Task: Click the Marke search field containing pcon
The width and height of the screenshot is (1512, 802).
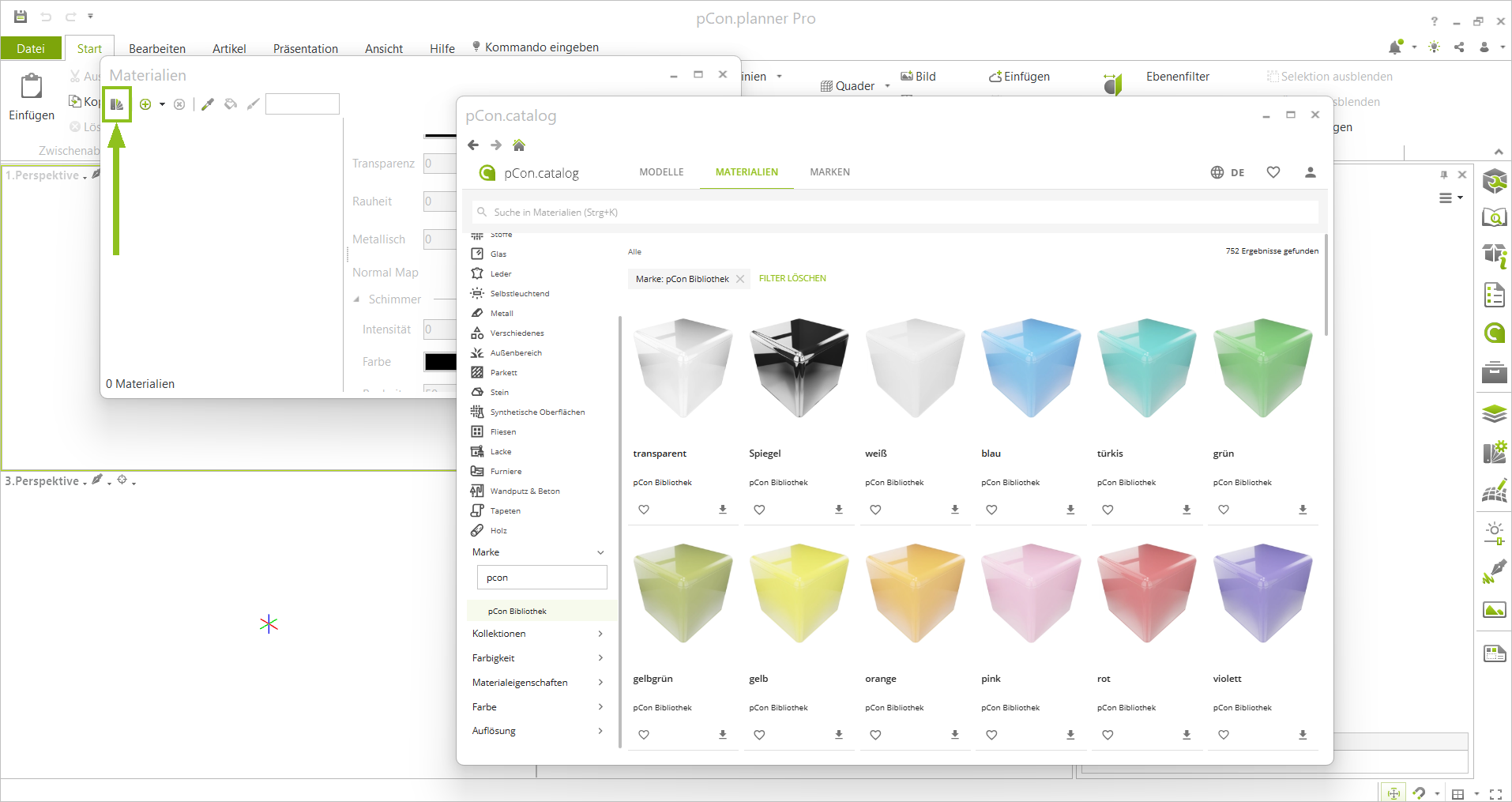Action: point(542,578)
